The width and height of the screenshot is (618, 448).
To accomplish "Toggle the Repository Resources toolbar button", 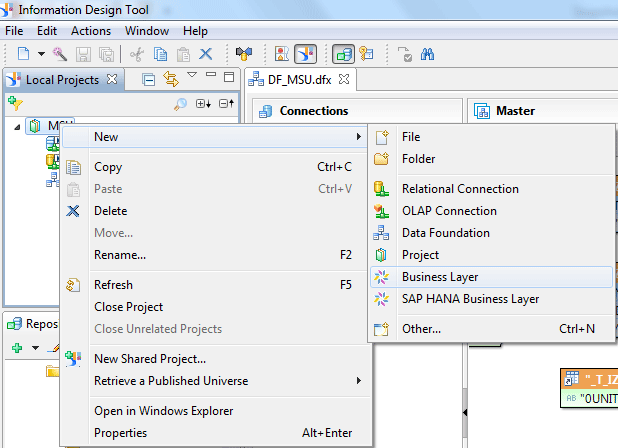I will point(343,54).
